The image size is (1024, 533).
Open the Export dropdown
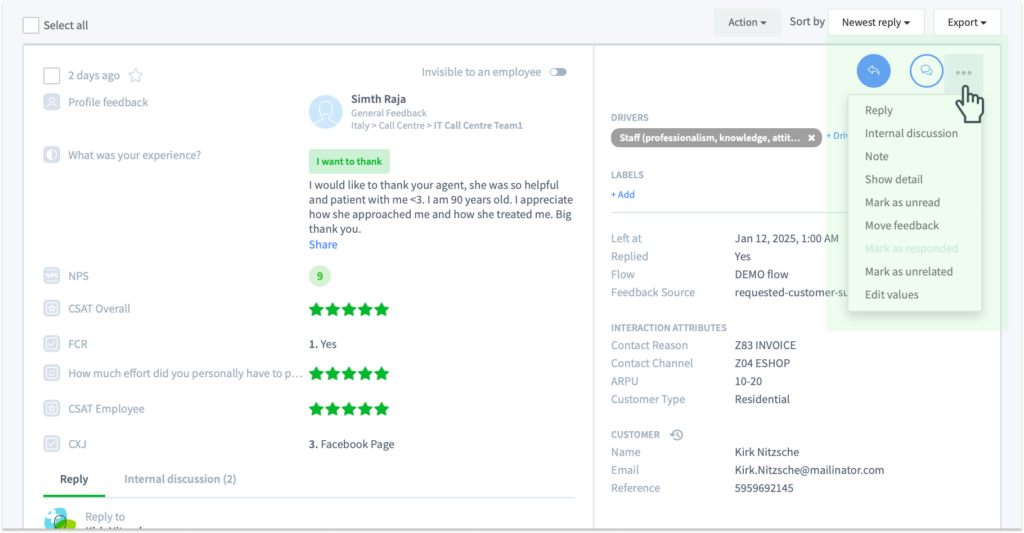pos(967,22)
